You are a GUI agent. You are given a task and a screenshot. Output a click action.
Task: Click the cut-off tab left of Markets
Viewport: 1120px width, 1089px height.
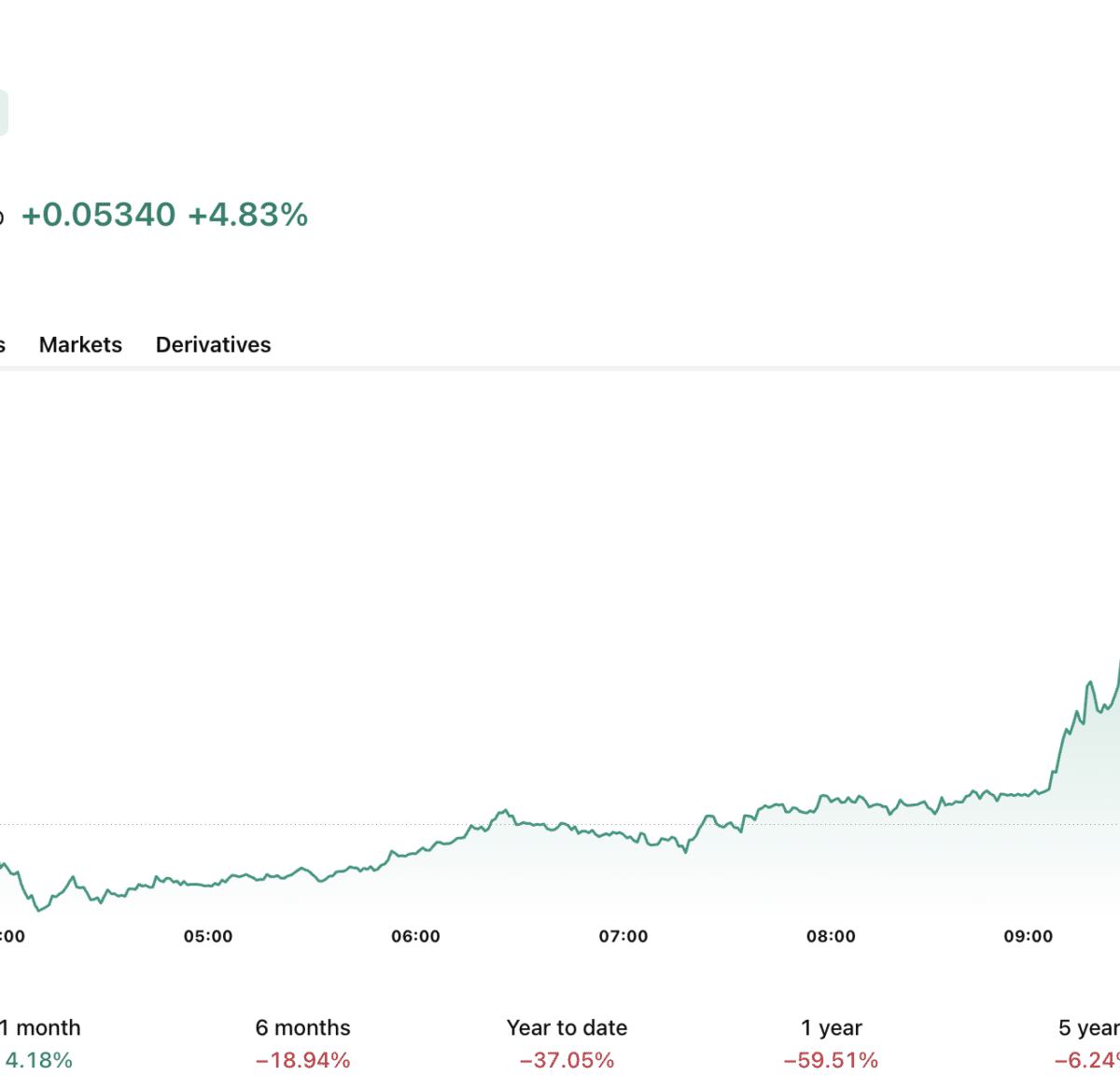pyautogui.click(x=3, y=344)
